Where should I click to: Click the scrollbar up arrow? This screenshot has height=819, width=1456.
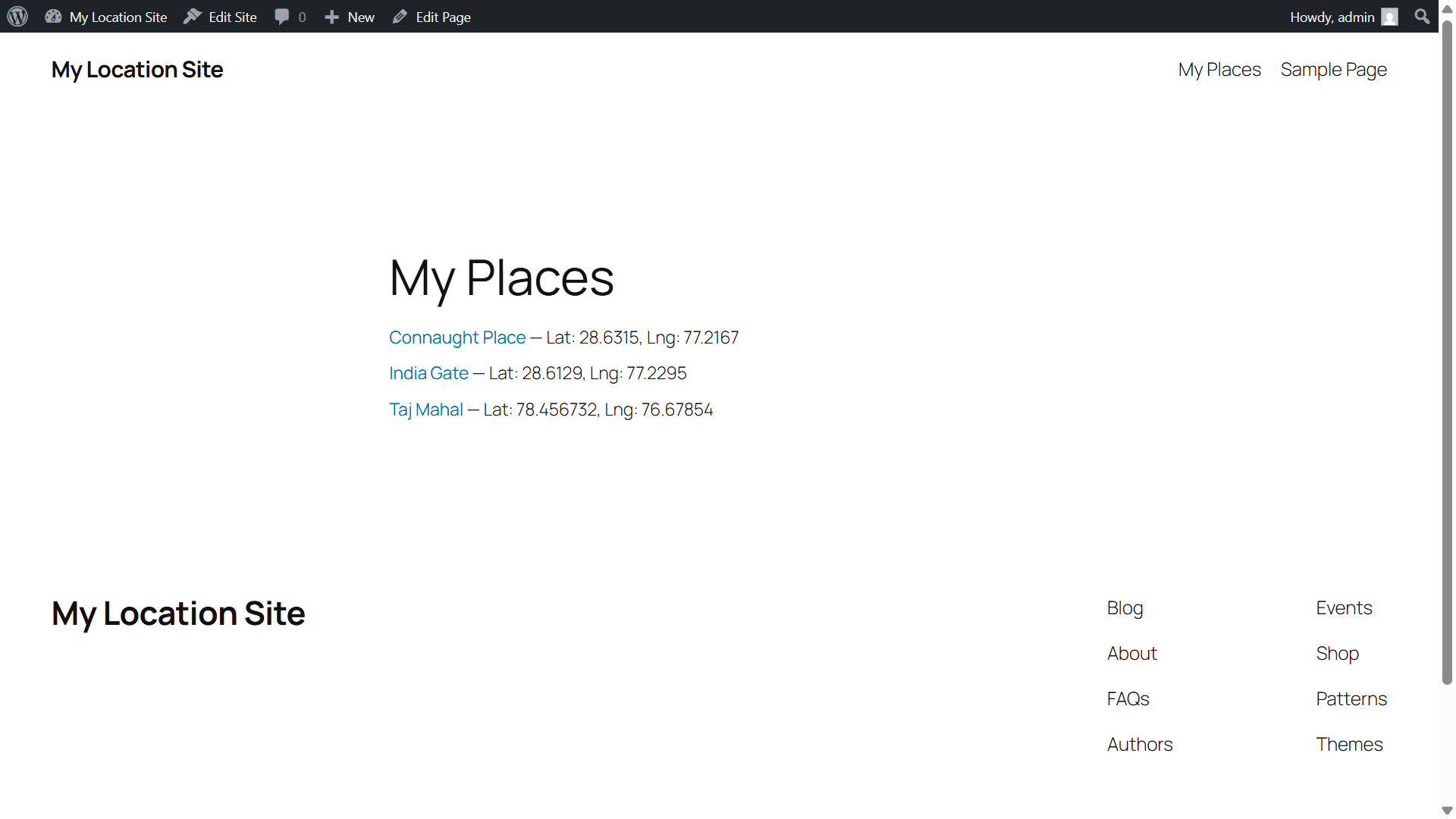(1447, 8)
